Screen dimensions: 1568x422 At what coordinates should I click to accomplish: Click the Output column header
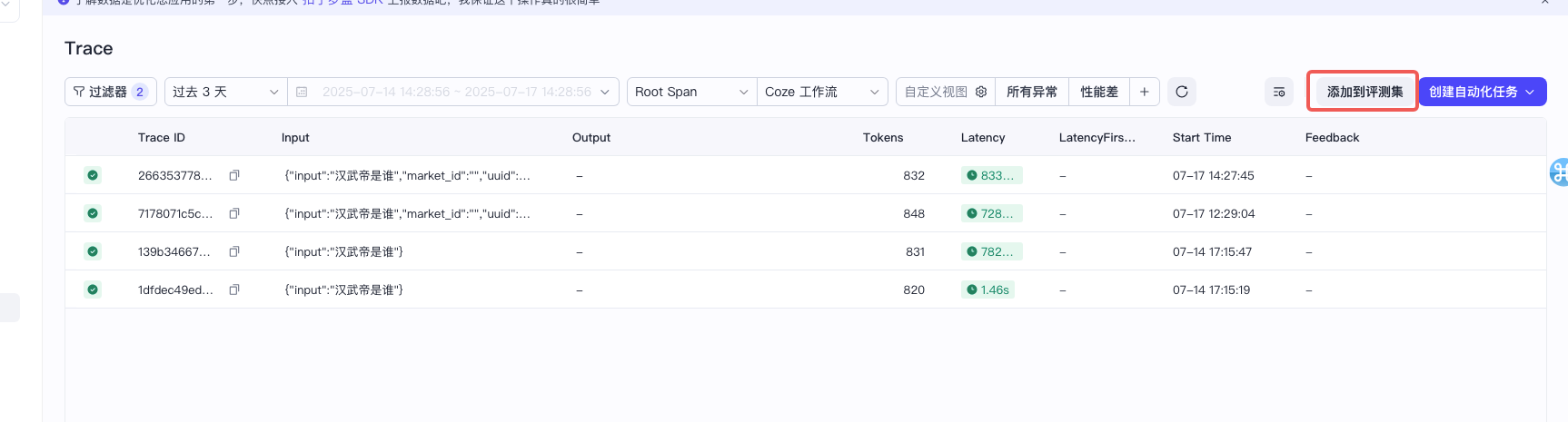(591, 137)
